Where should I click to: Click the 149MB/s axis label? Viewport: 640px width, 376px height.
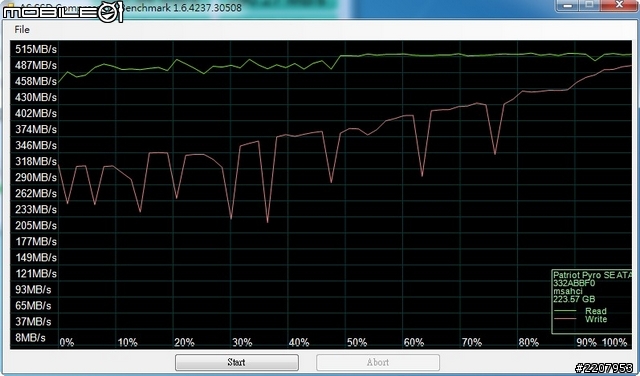pos(36,257)
